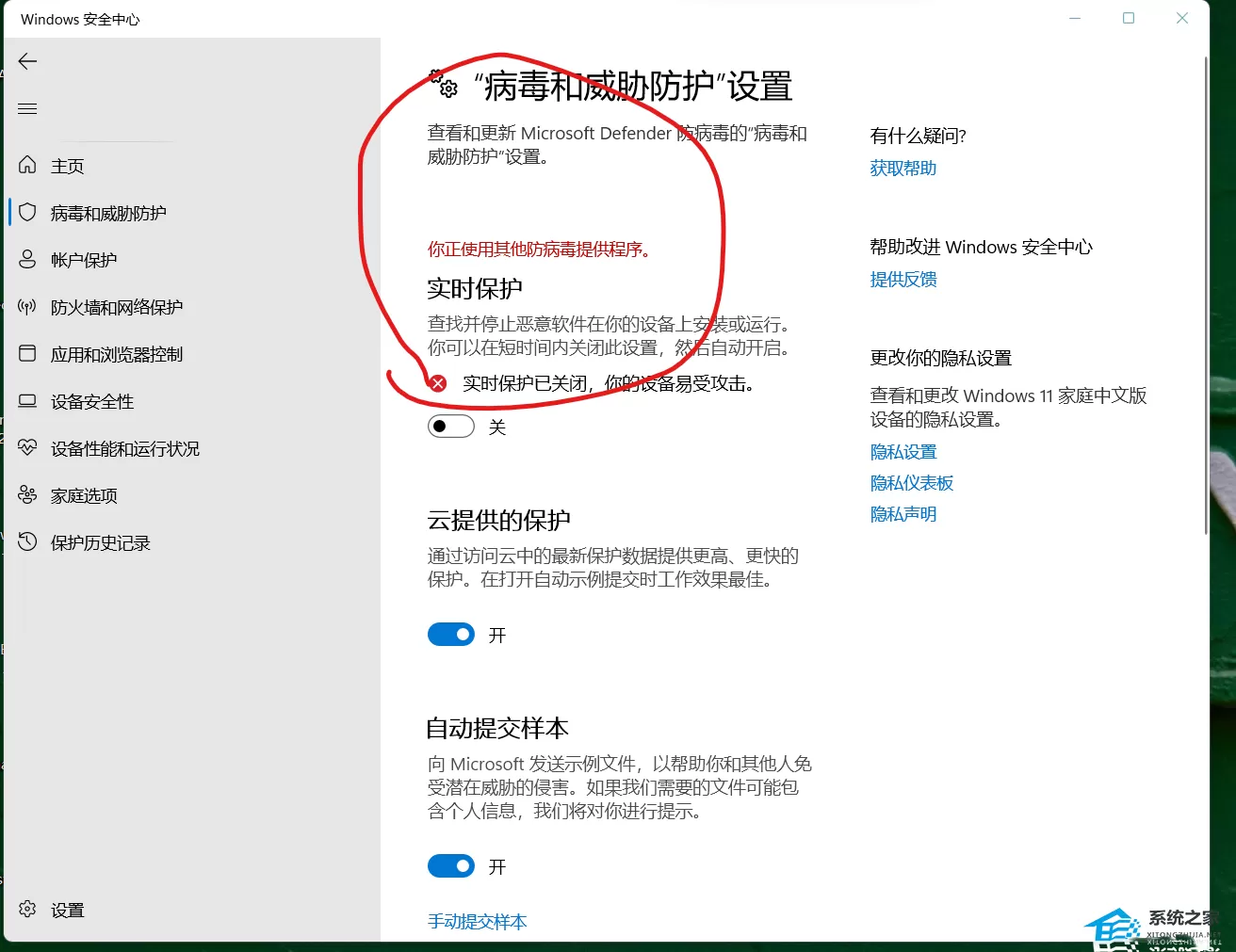Click the 更改你的隐私设置 heading
1236x952 pixels.
[x=940, y=358]
